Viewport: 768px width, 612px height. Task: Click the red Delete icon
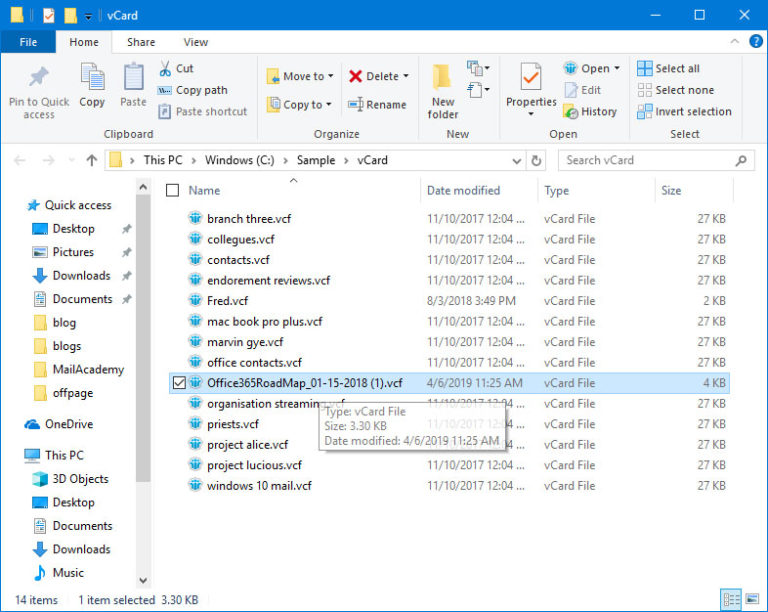tap(356, 76)
